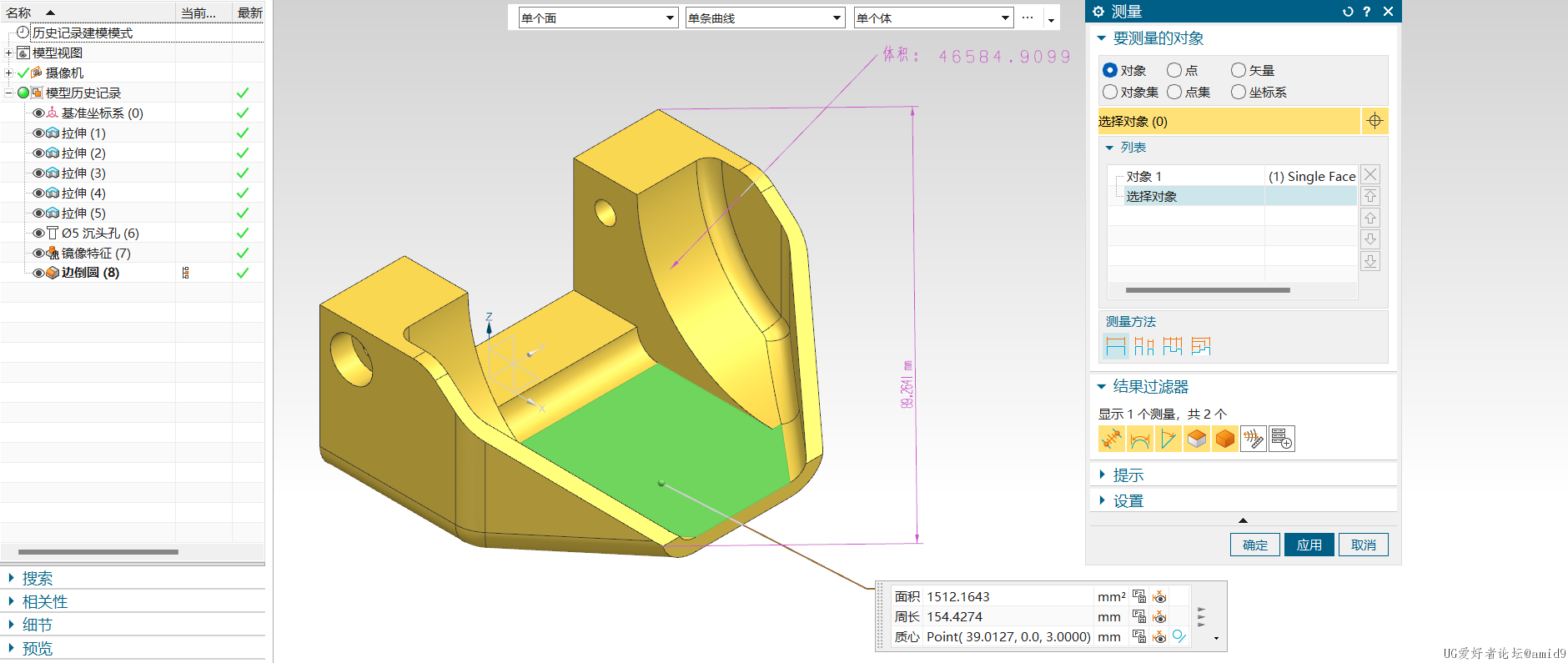Toggle the face properties result filter
The height and width of the screenshot is (663, 1568).
[1197, 439]
